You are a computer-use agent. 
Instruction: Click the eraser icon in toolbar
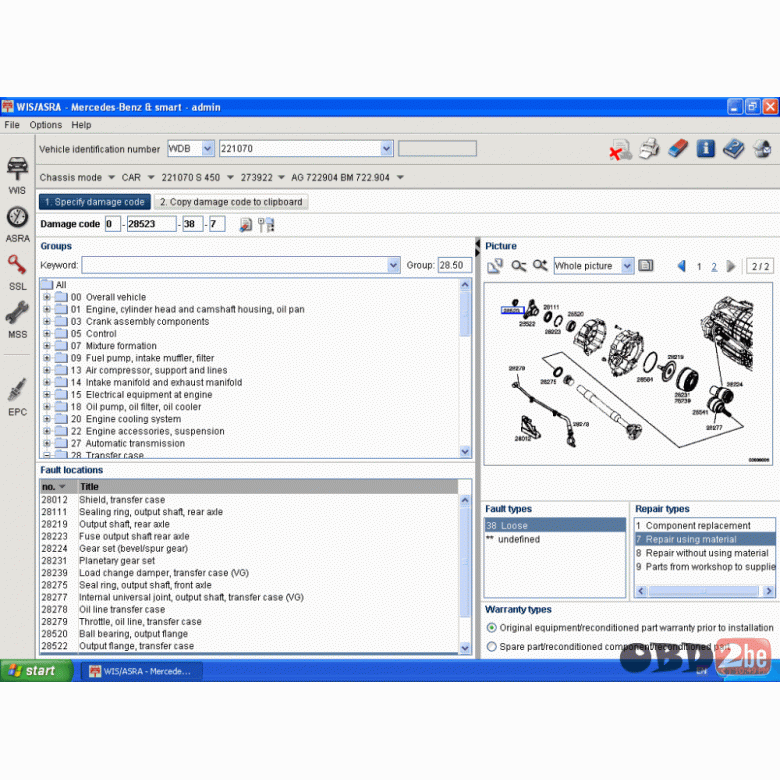[678, 148]
